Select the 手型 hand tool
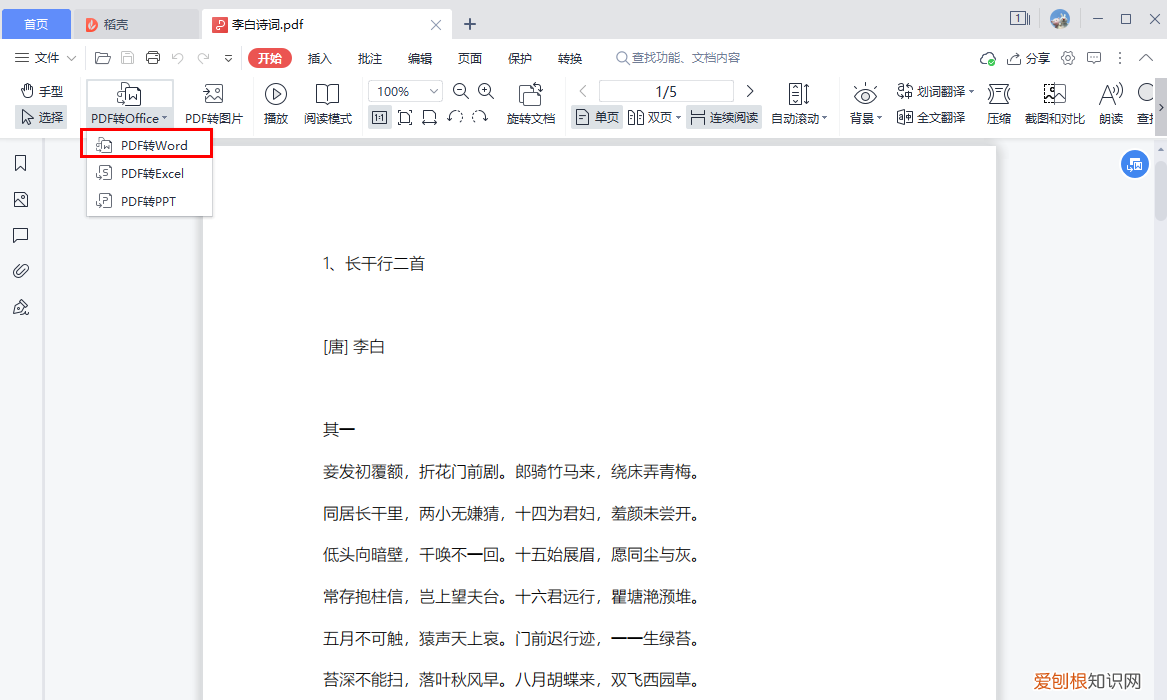Image resolution: width=1167 pixels, height=700 pixels. 41,90
